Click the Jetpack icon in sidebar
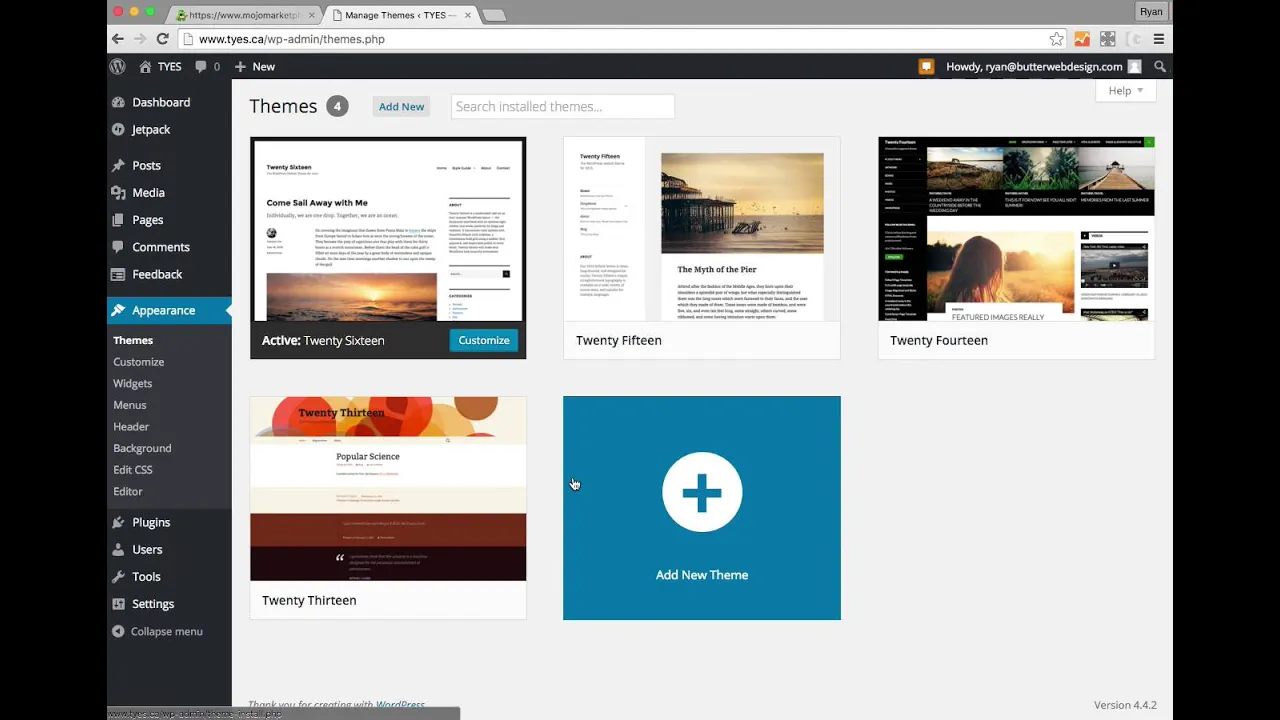Screen dimensions: 1280x720 119,129
